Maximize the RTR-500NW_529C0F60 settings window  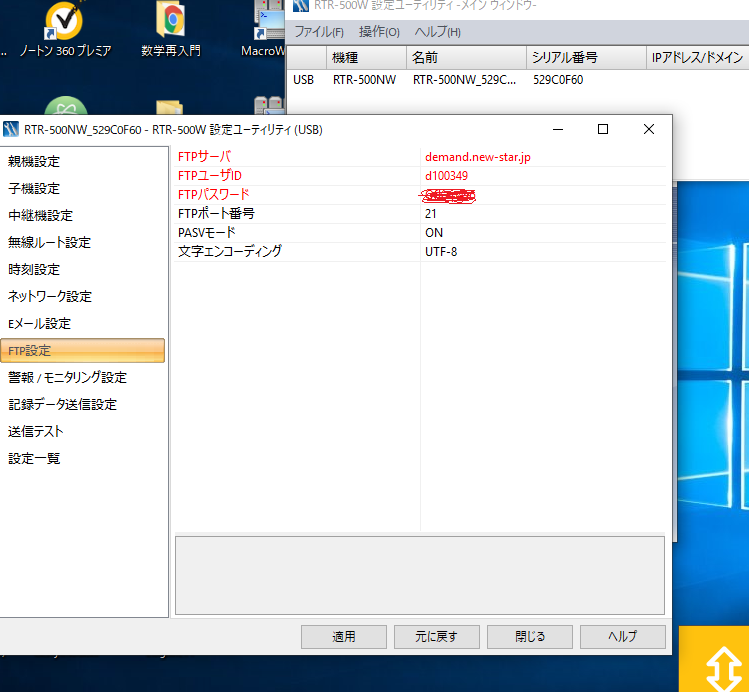click(x=603, y=129)
